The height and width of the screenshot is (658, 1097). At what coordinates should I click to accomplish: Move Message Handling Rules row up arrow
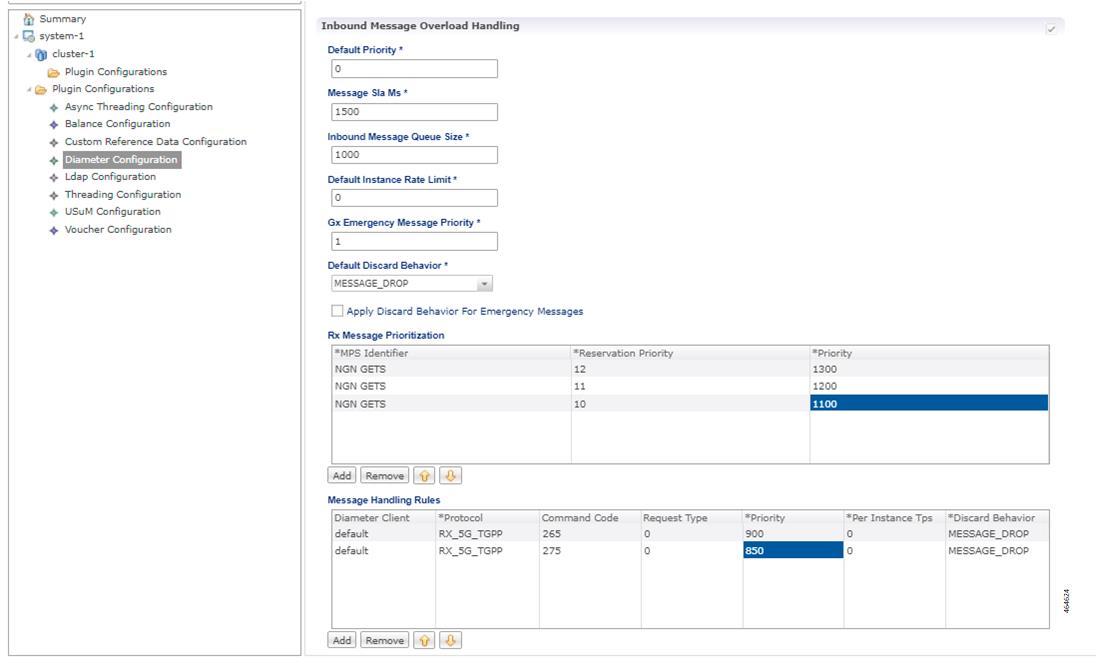coord(424,641)
